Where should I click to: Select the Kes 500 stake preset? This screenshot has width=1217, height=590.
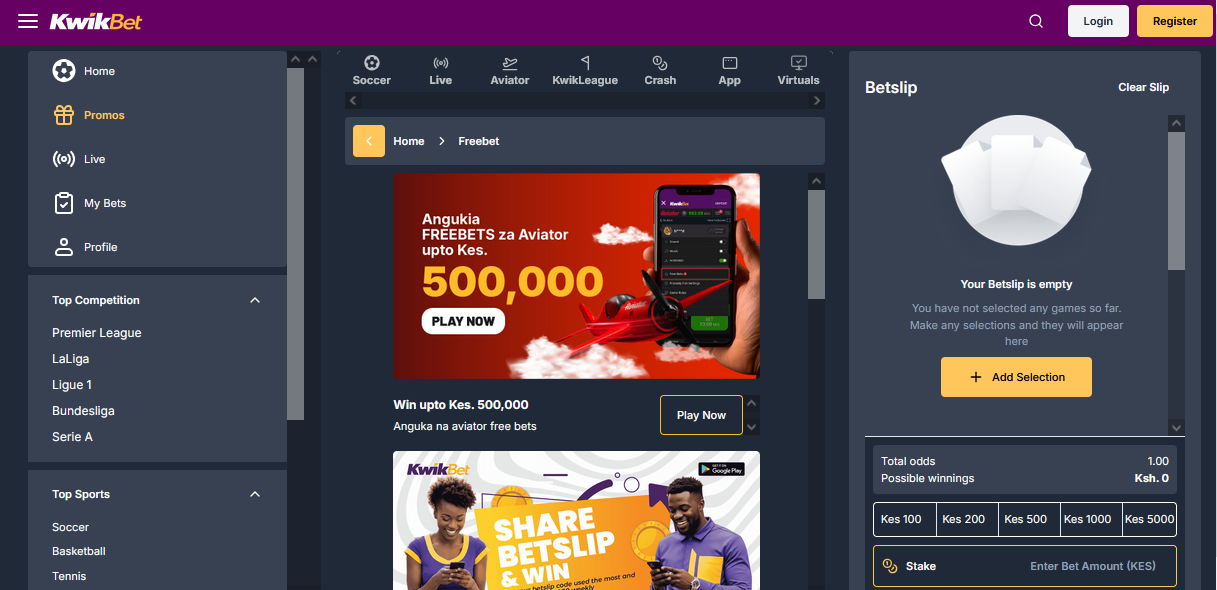coord(1025,519)
